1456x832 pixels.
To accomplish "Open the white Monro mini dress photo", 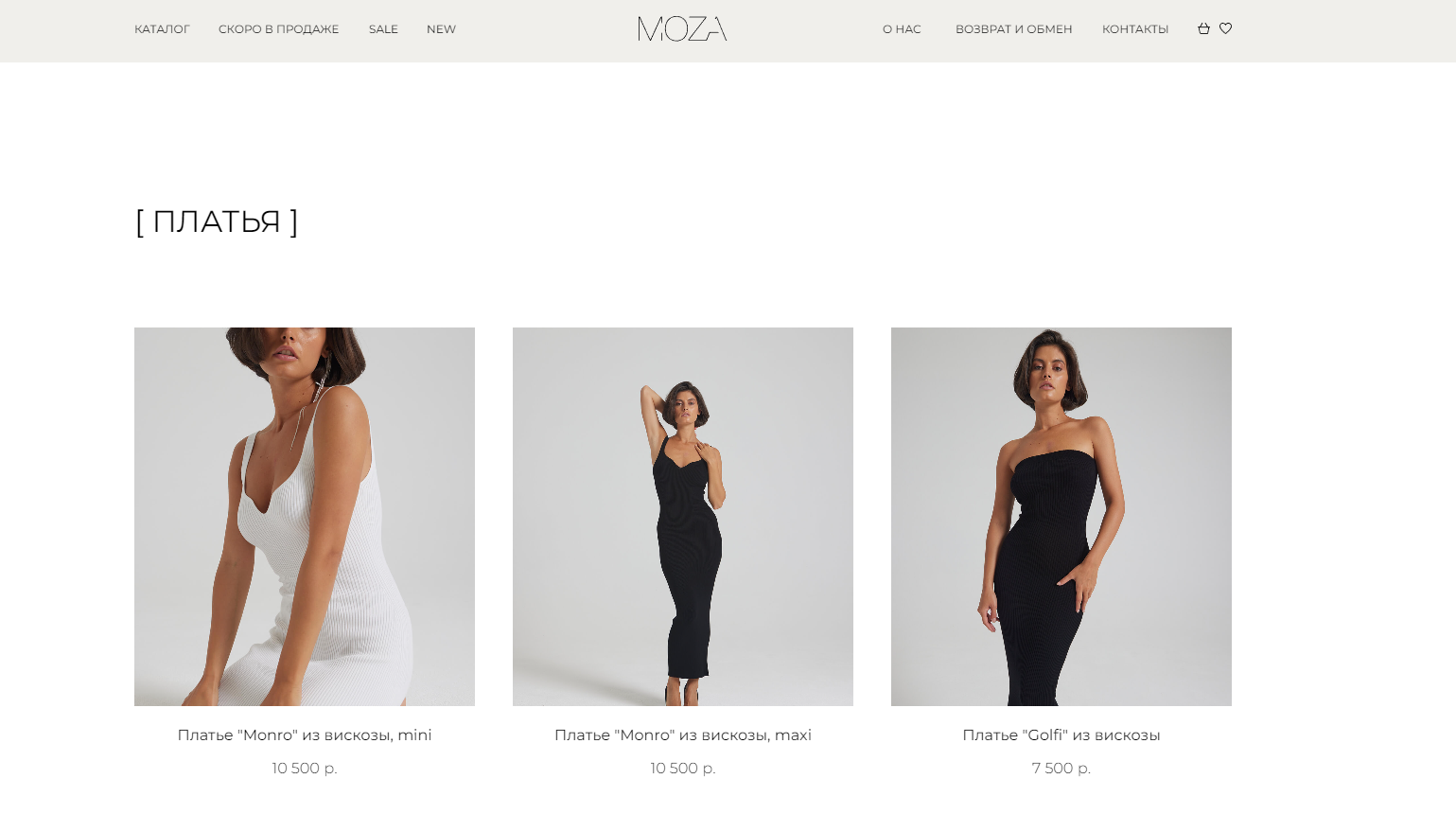I will point(305,517).
